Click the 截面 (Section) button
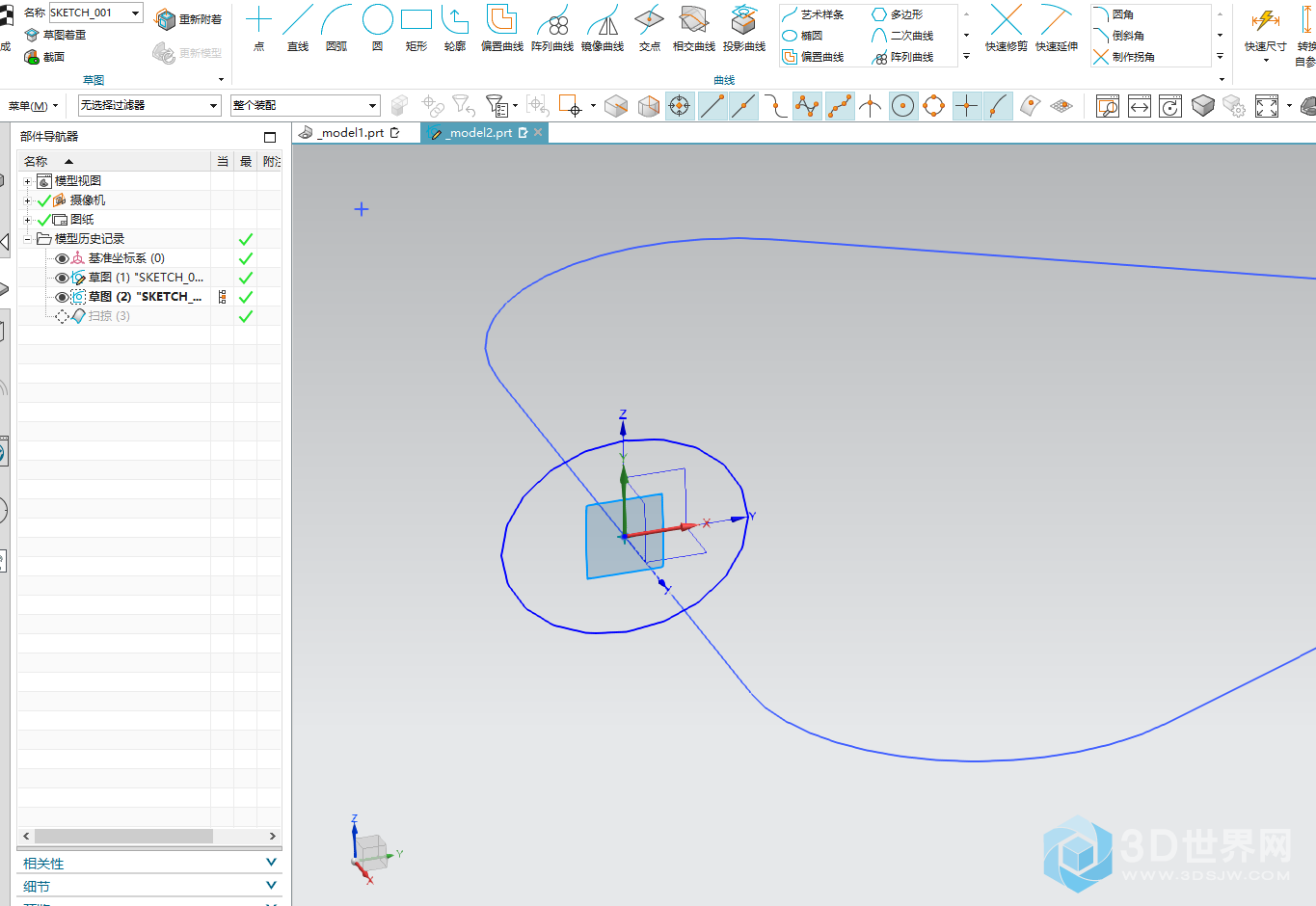Viewport: 1316px width, 906px height. click(x=44, y=57)
